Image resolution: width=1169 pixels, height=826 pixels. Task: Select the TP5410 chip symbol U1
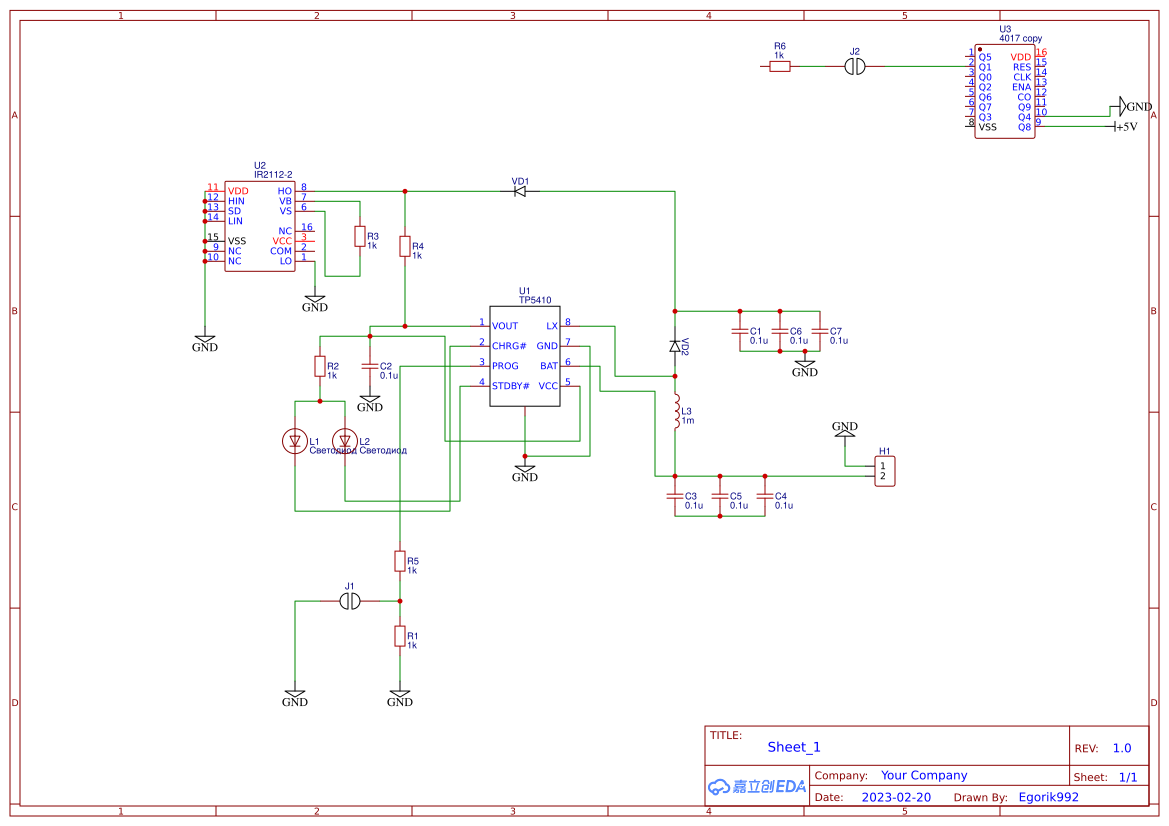click(524, 355)
